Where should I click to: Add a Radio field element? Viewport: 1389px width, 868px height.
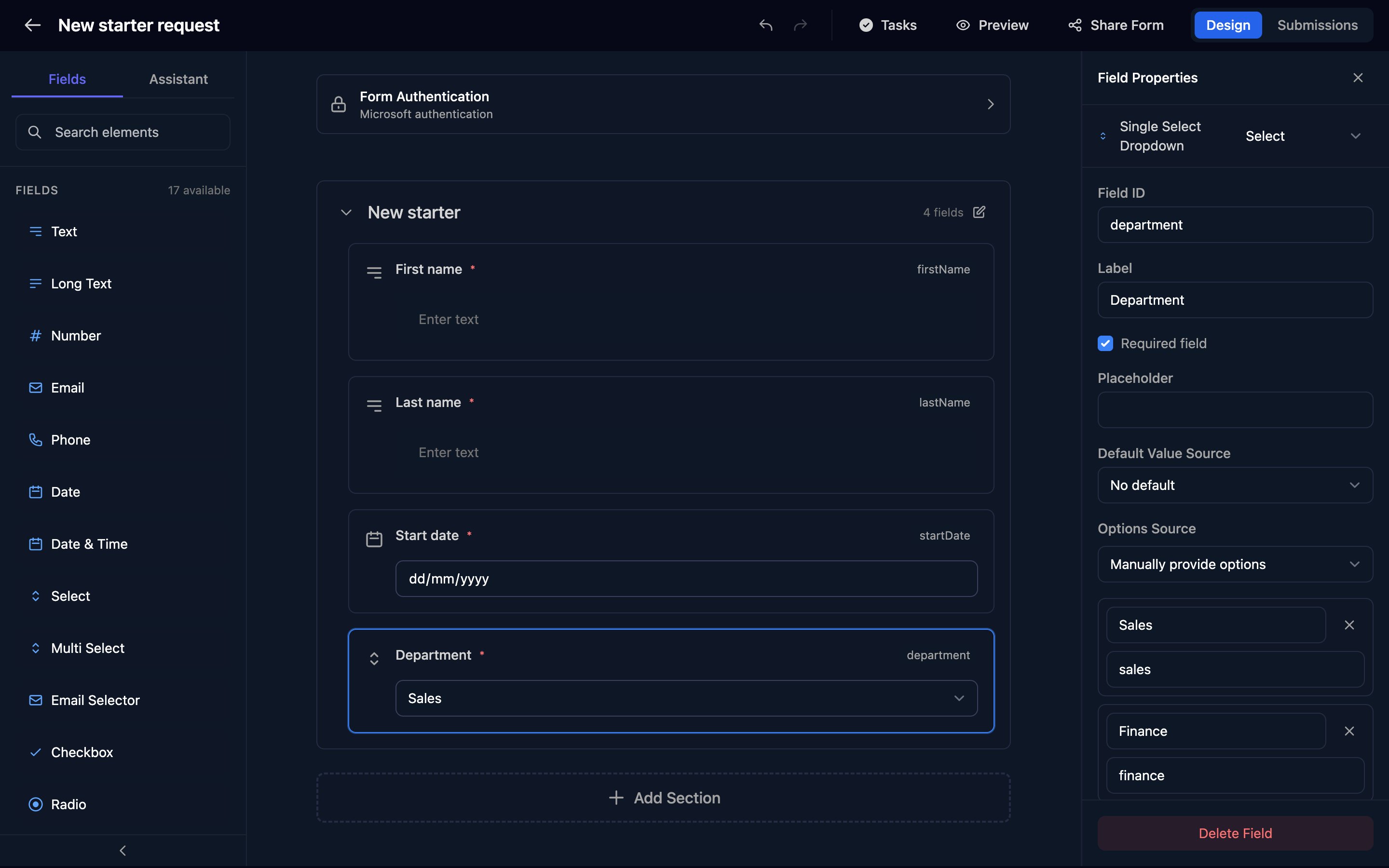pyautogui.click(x=123, y=804)
